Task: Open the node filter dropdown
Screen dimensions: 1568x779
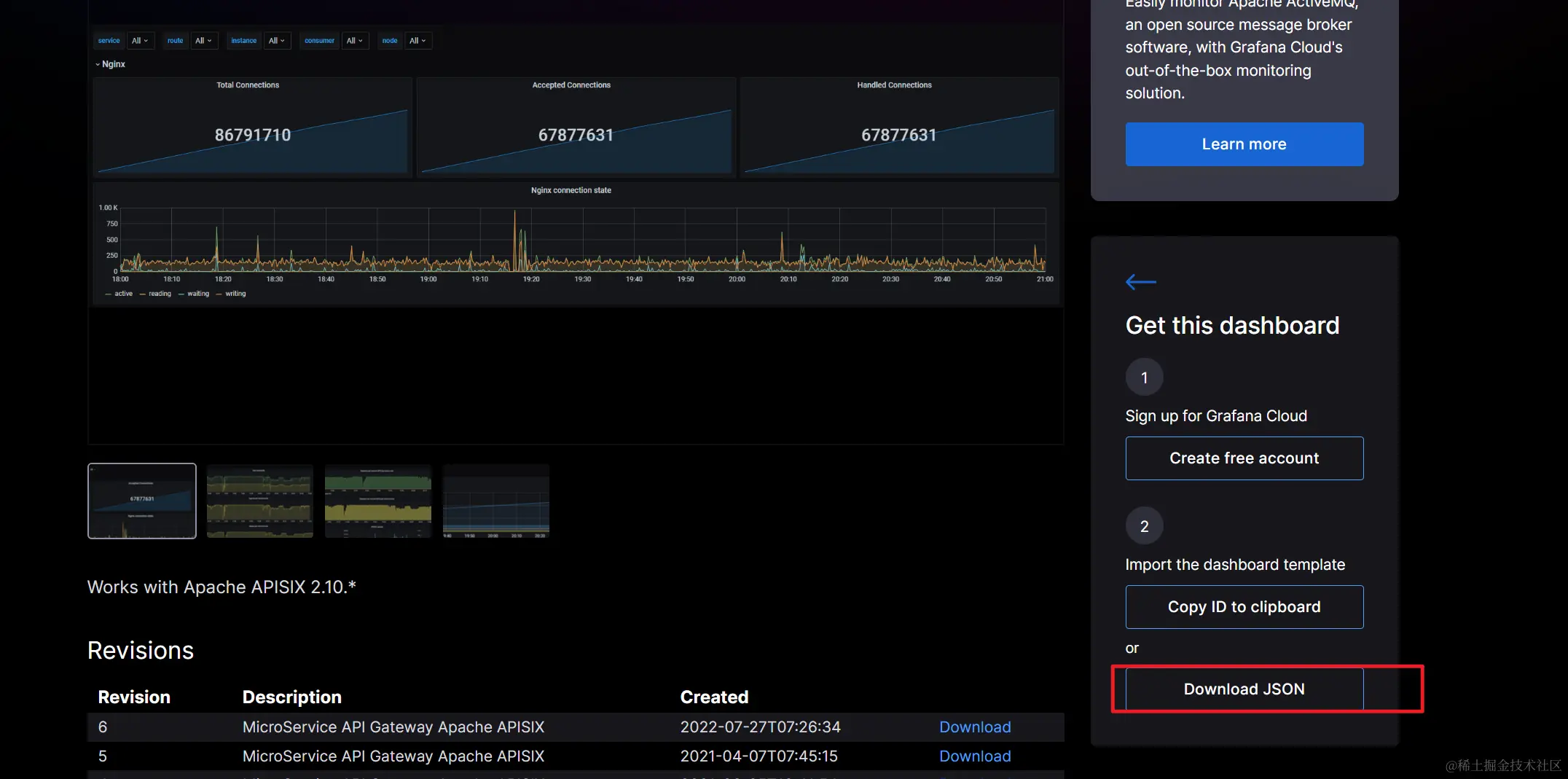Action: pos(418,40)
